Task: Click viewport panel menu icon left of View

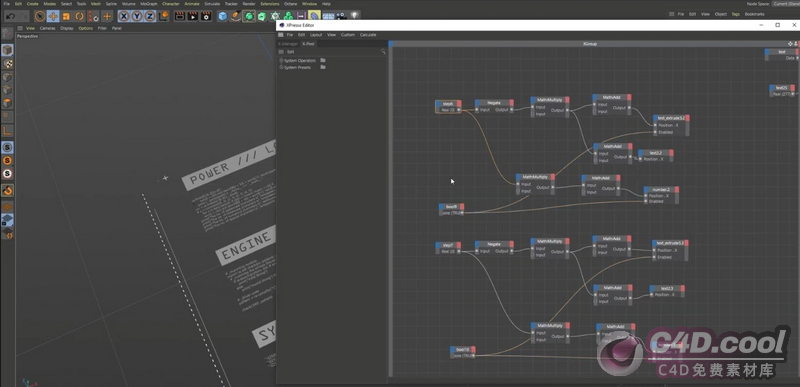Action: pos(20,28)
